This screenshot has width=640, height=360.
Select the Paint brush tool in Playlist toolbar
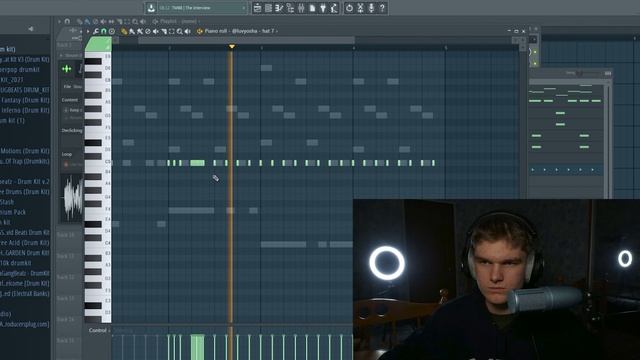87,21
